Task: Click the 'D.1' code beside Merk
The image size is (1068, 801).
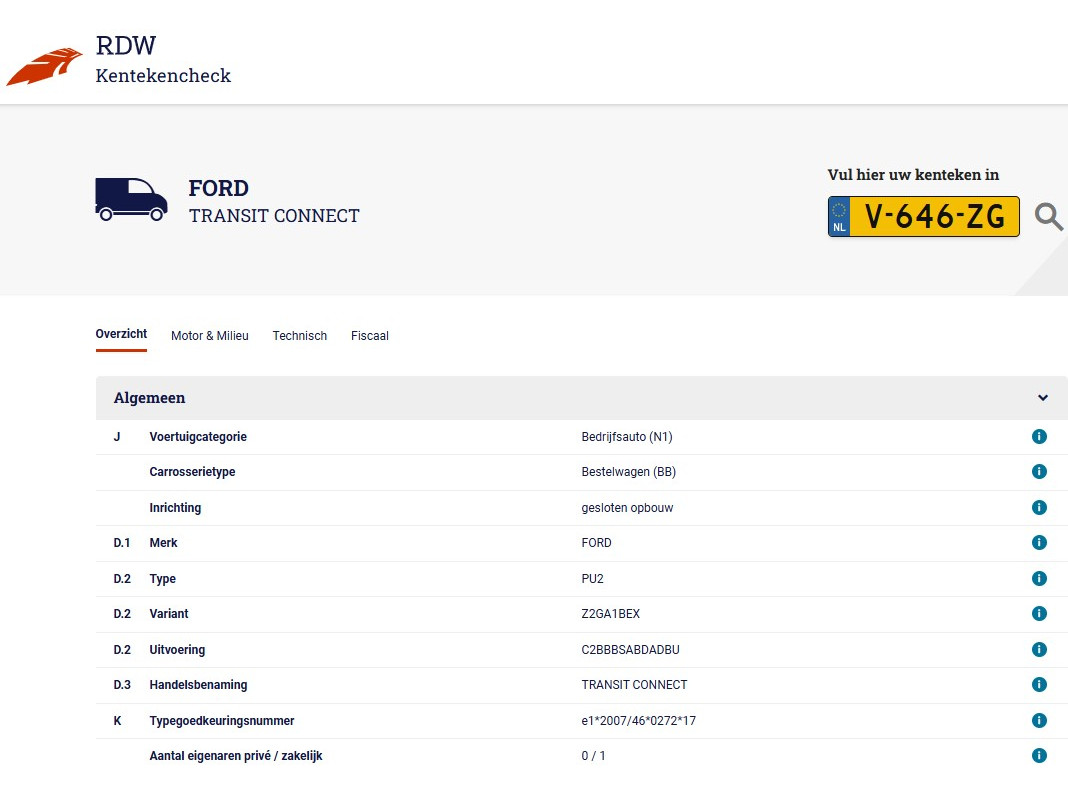Action: 122,543
